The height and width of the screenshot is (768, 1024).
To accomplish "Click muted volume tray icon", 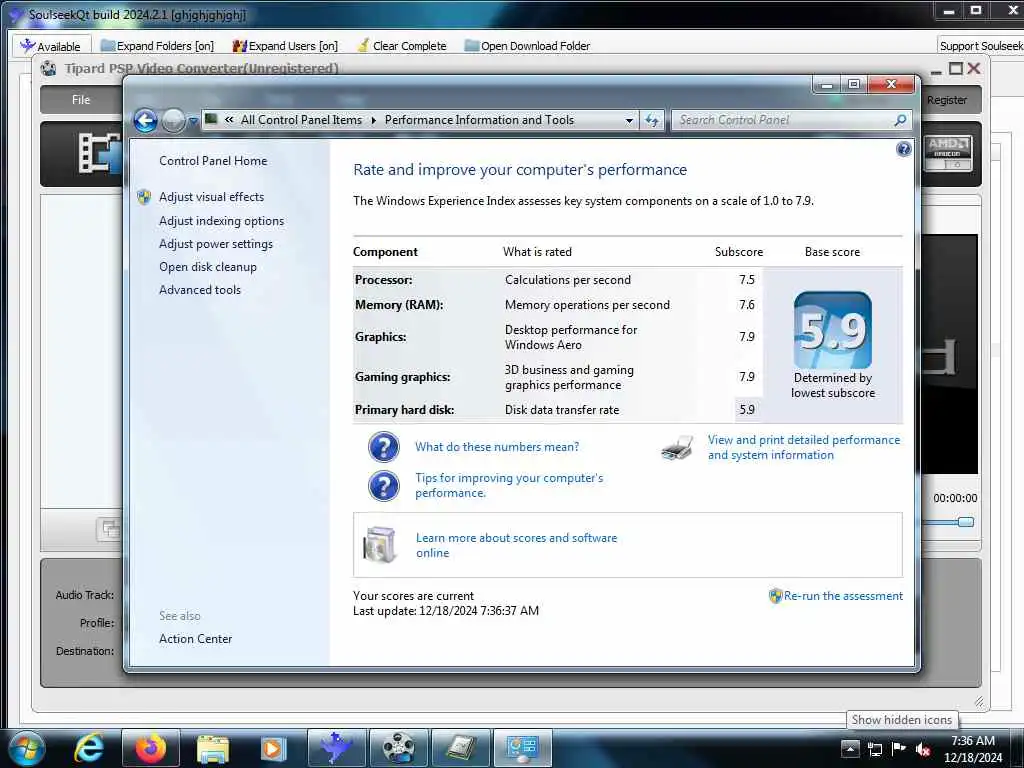I will click(x=923, y=749).
